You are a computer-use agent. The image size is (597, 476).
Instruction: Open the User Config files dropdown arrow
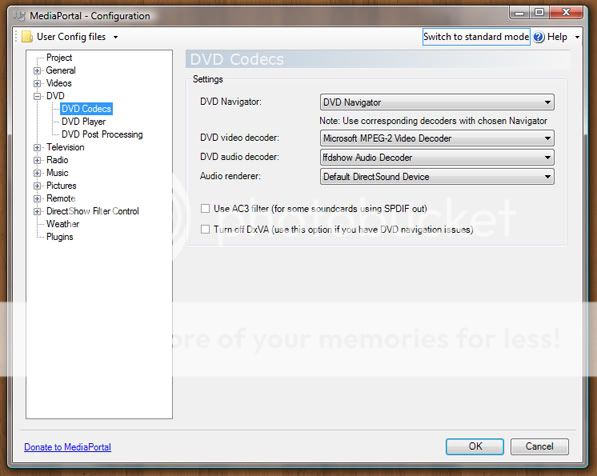tap(115, 37)
